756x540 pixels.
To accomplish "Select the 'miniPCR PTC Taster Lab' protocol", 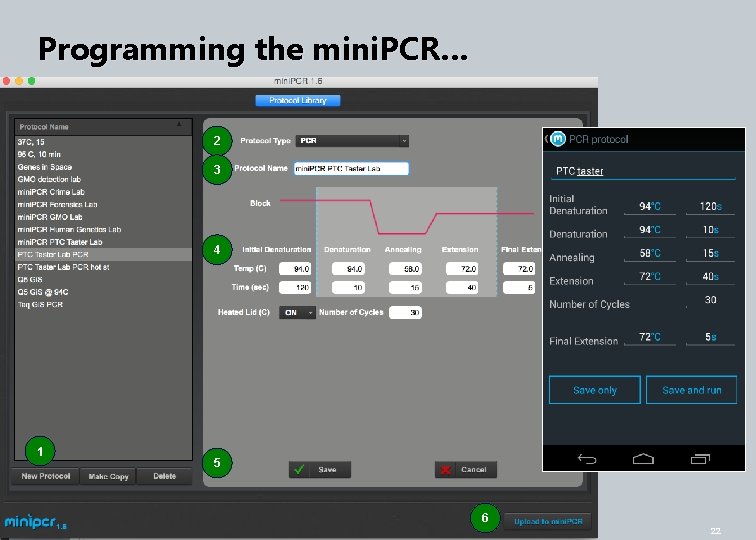I will click(x=104, y=242).
